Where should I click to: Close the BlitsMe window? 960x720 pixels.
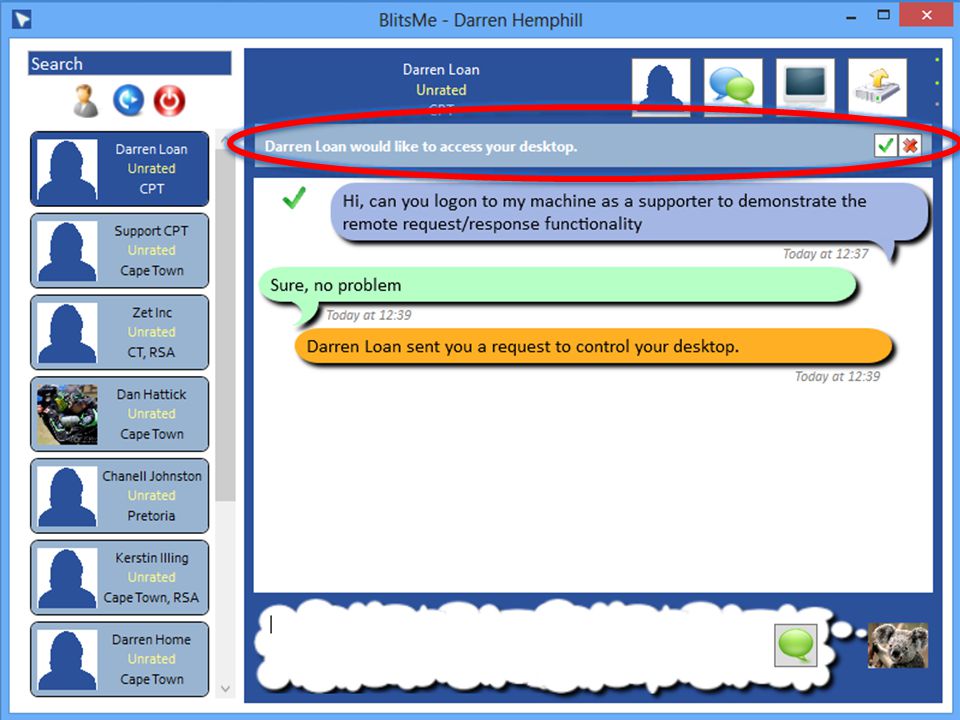pos(926,15)
